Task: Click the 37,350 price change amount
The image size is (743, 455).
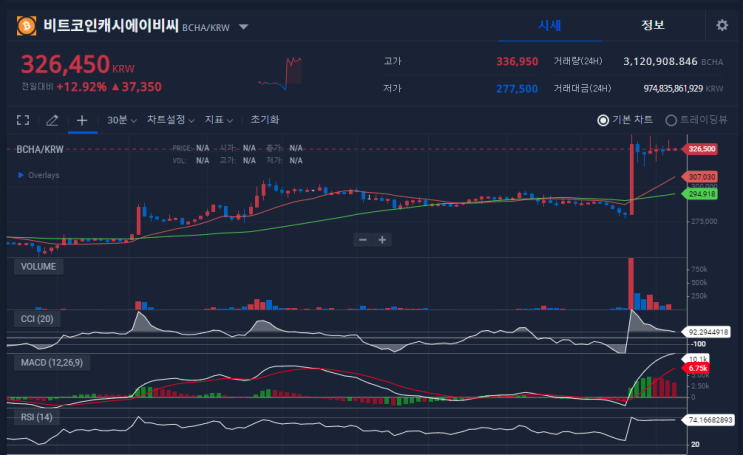Action: pyautogui.click(x=142, y=87)
